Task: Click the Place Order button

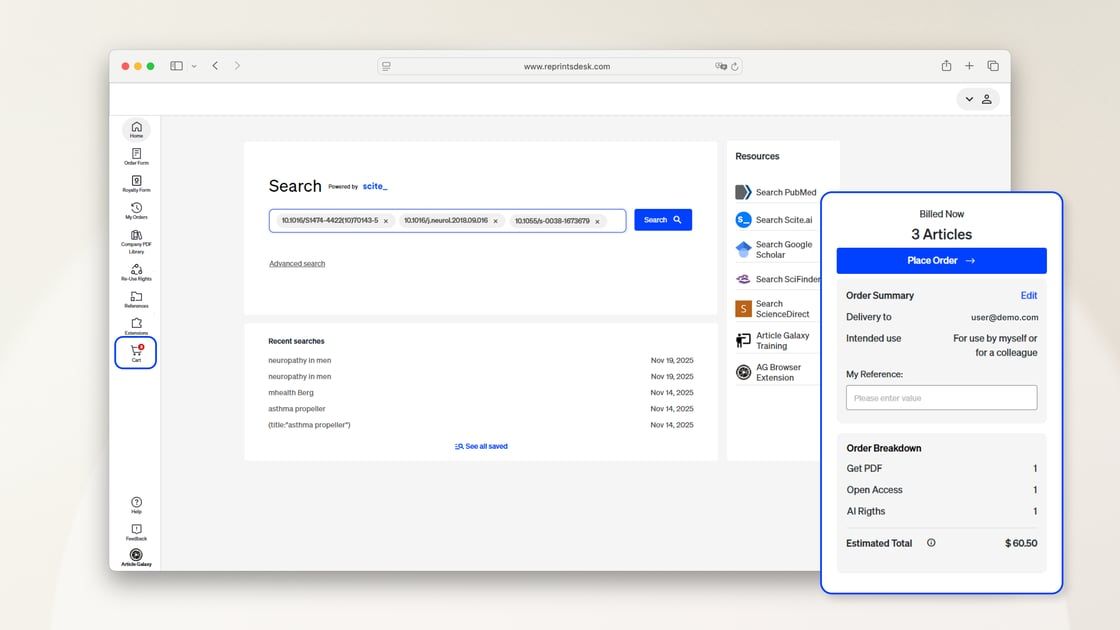Action: [x=941, y=261]
